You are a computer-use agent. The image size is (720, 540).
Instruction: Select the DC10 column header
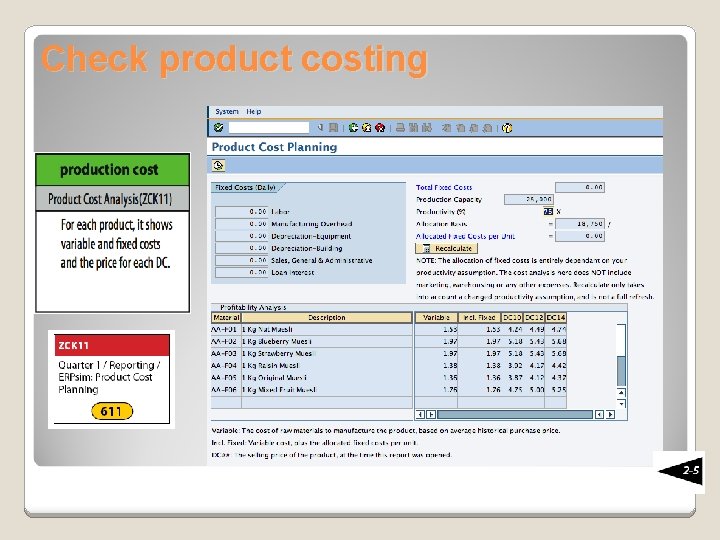pos(512,317)
